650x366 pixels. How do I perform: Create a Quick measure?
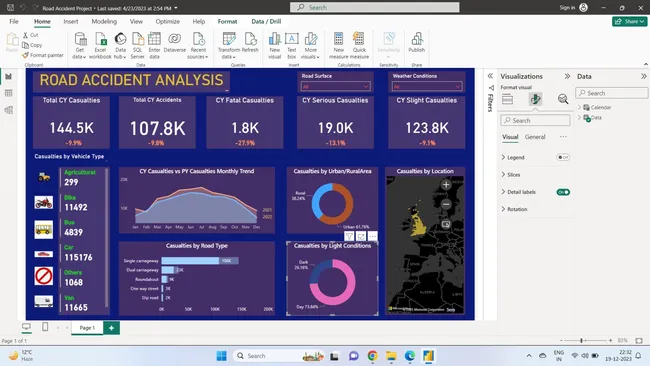359,46
